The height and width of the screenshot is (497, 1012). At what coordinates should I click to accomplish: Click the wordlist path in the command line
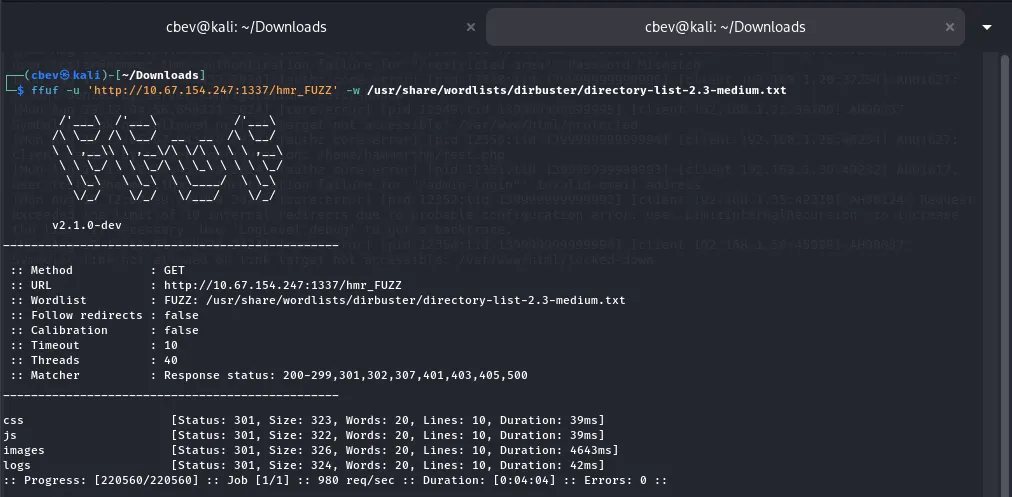click(x=576, y=90)
